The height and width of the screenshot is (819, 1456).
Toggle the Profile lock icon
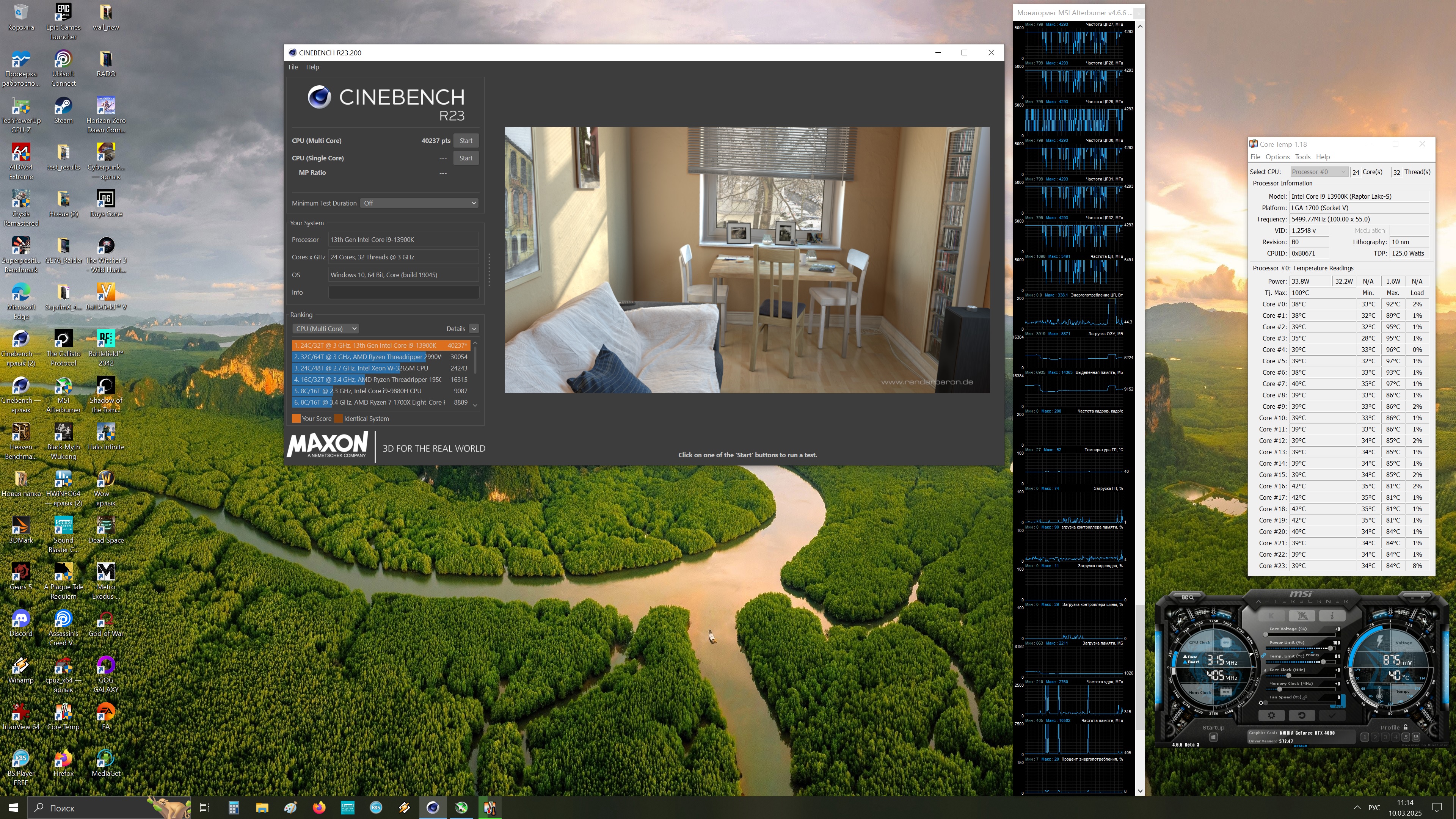(1405, 727)
